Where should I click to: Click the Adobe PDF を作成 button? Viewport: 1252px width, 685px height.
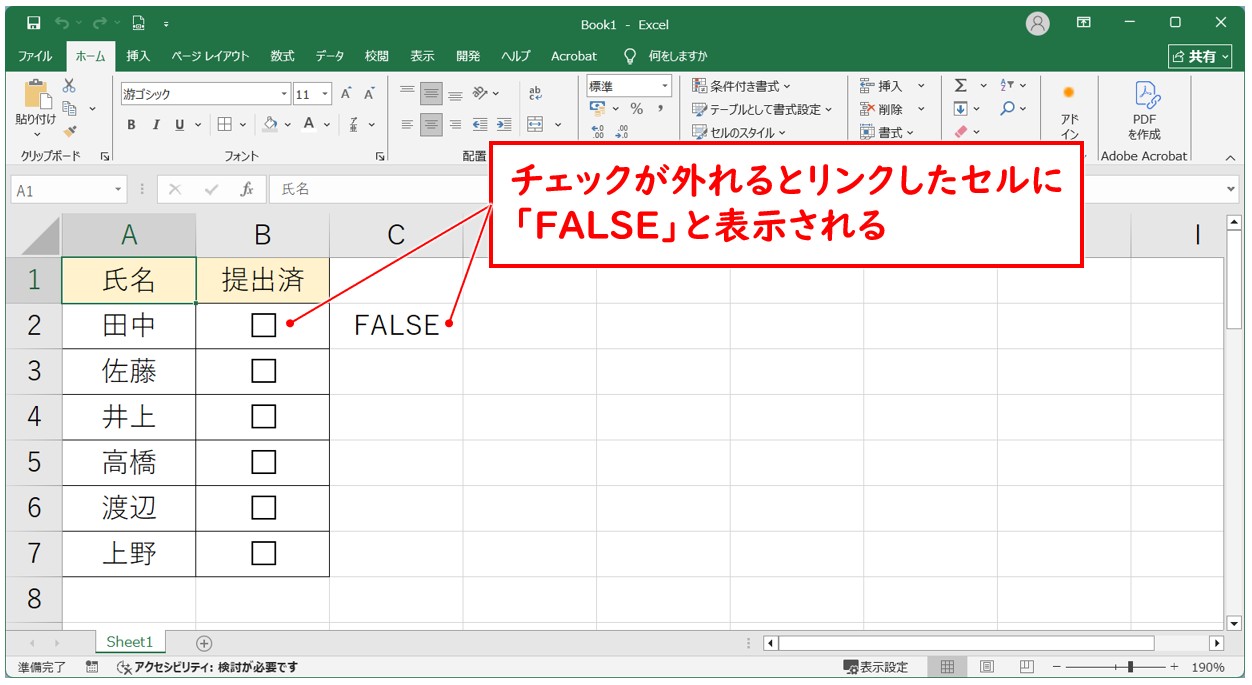pos(1144,110)
